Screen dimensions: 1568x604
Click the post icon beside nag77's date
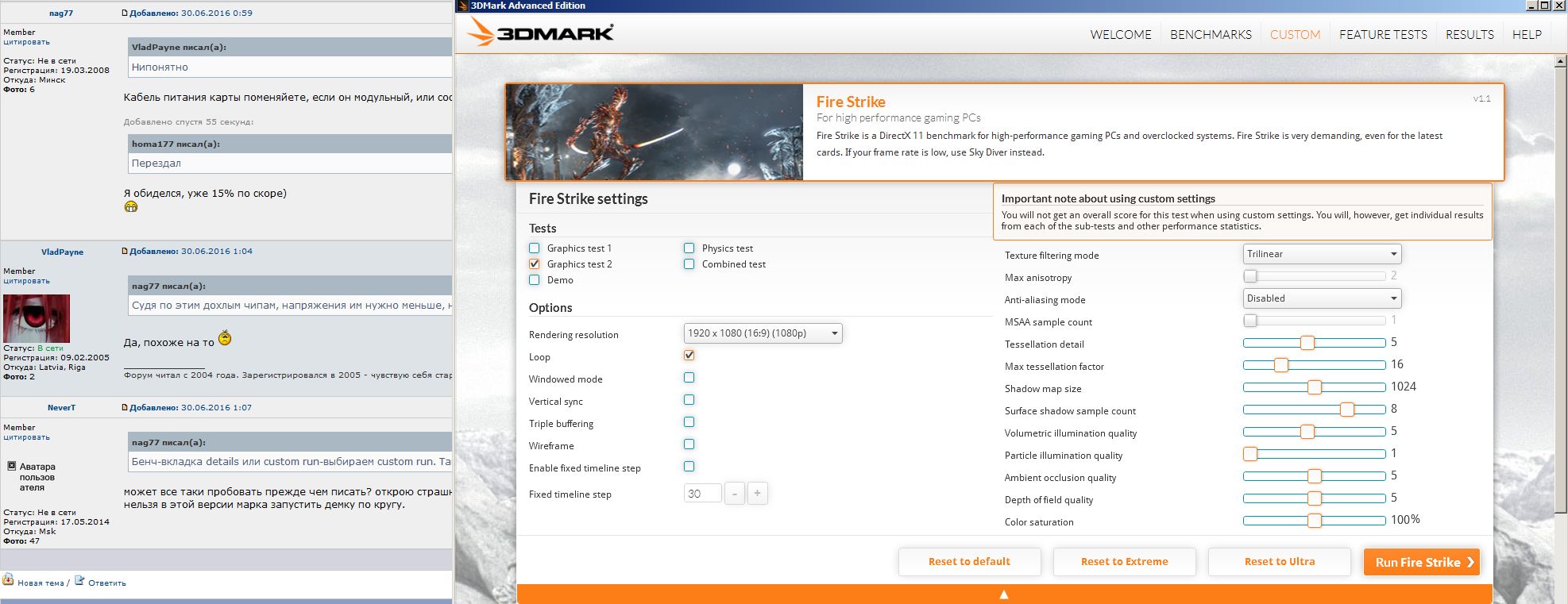coord(125,13)
